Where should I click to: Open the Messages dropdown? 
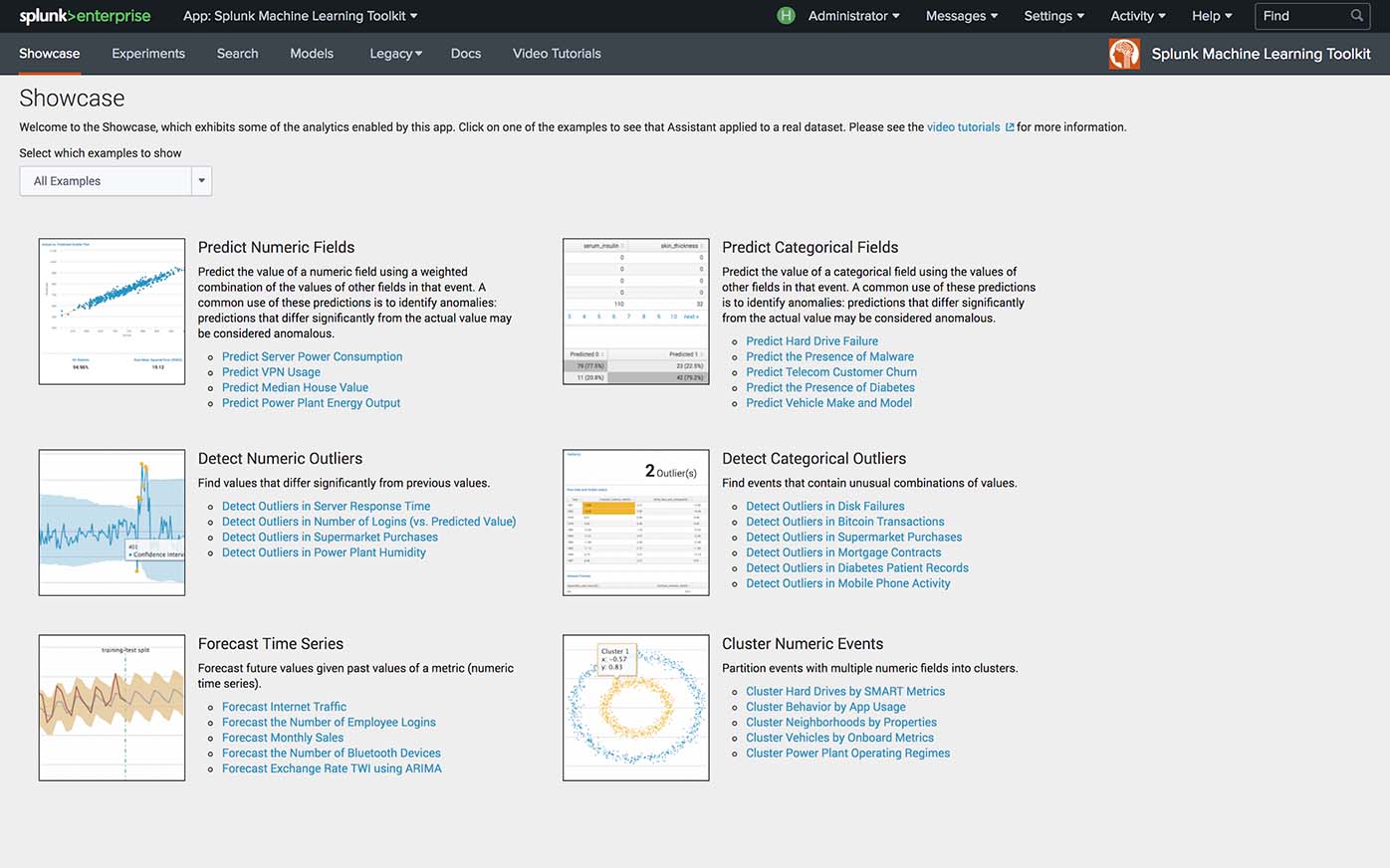tap(961, 16)
